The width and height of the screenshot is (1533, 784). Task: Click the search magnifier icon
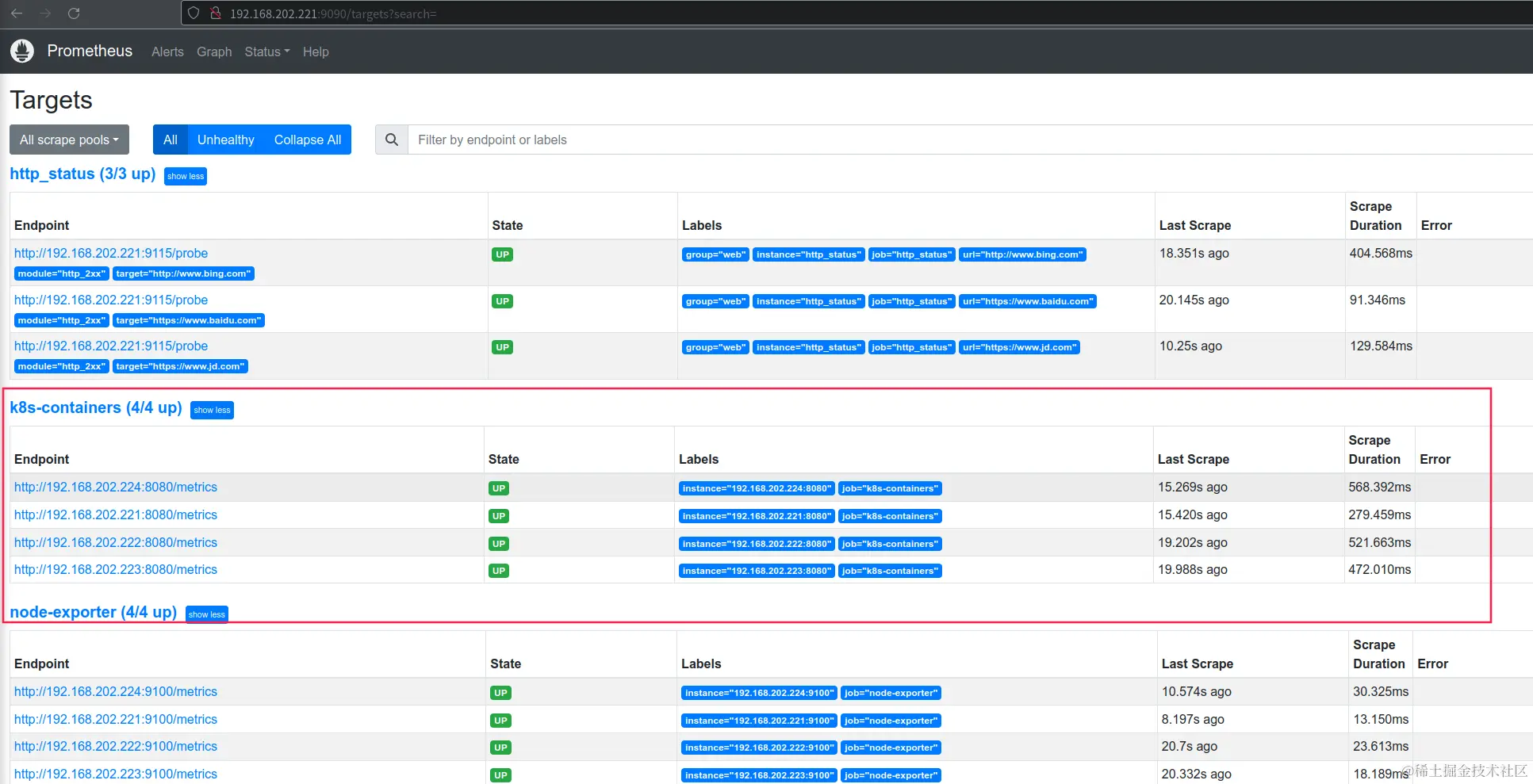coord(392,140)
